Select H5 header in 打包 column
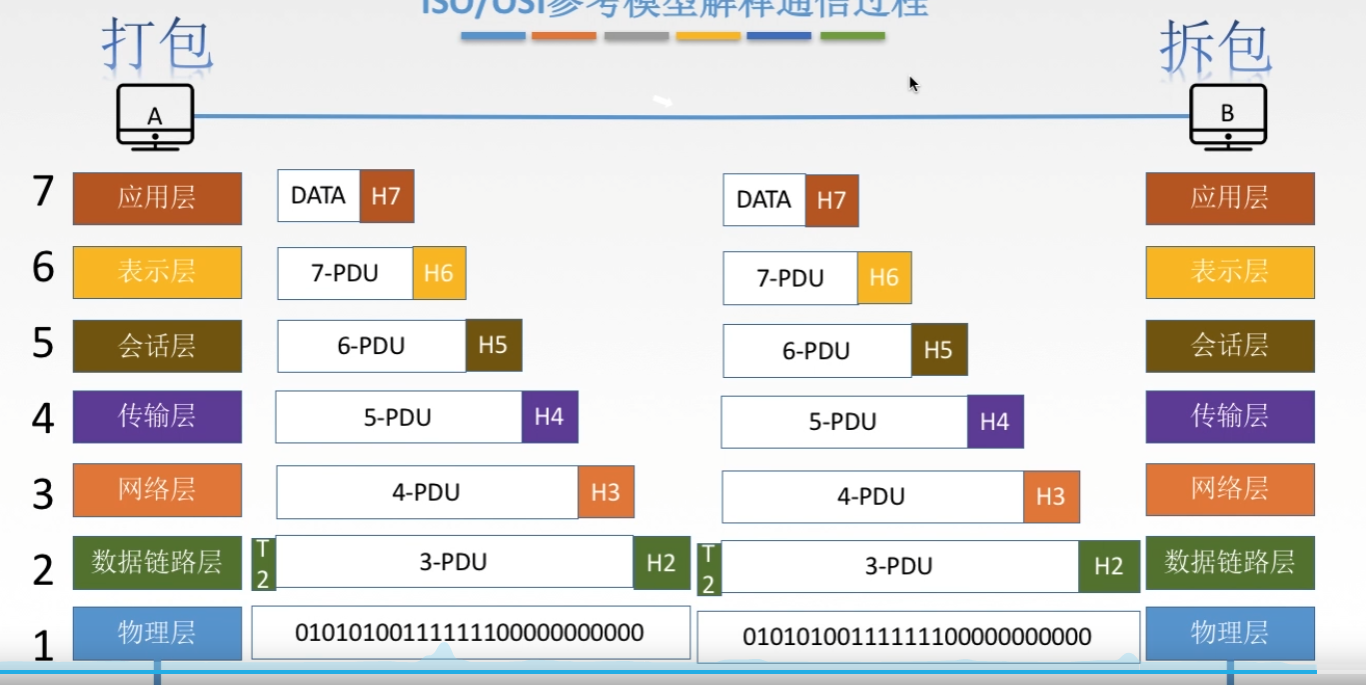Screen dimensions: 1366x685 click(493, 346)
